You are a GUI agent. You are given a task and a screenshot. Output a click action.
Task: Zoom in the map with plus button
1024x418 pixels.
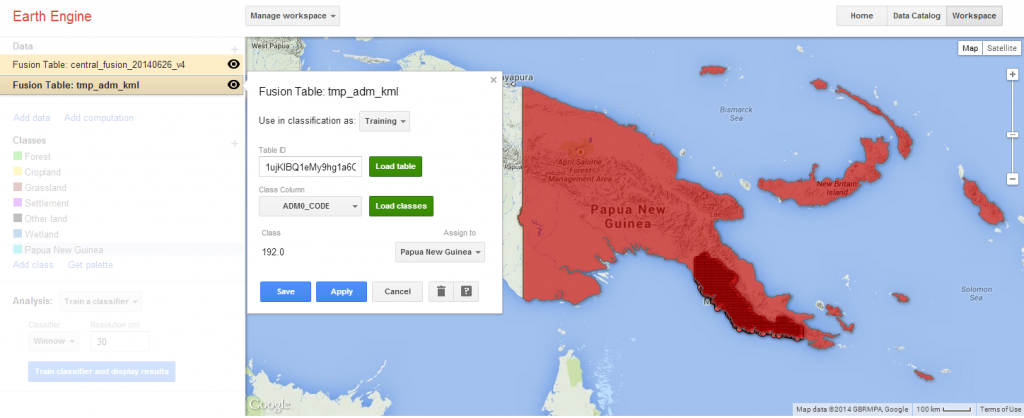tap(1012, 74)
